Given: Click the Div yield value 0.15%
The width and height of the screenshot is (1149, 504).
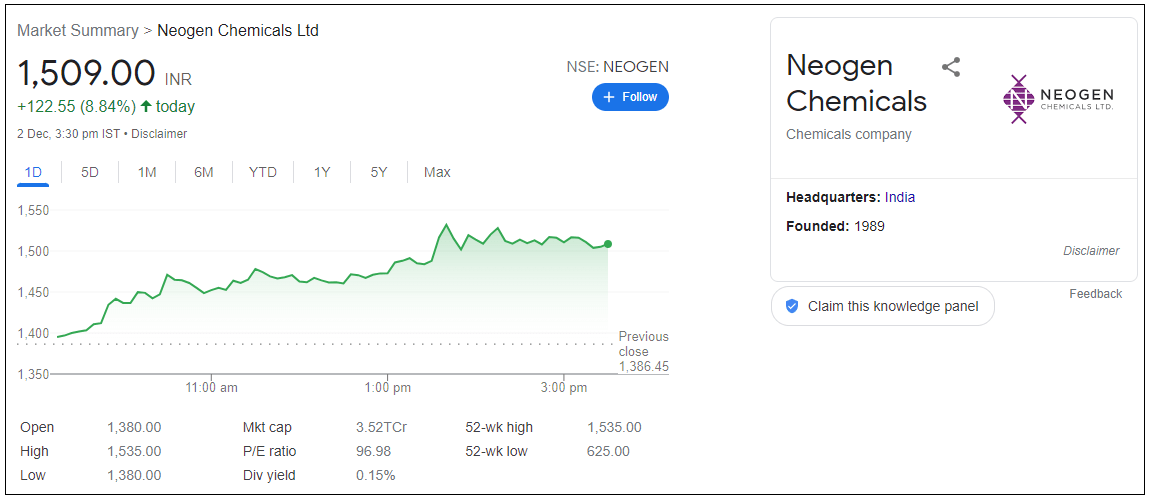Looking at the screenshot, I should pos(376,475).
